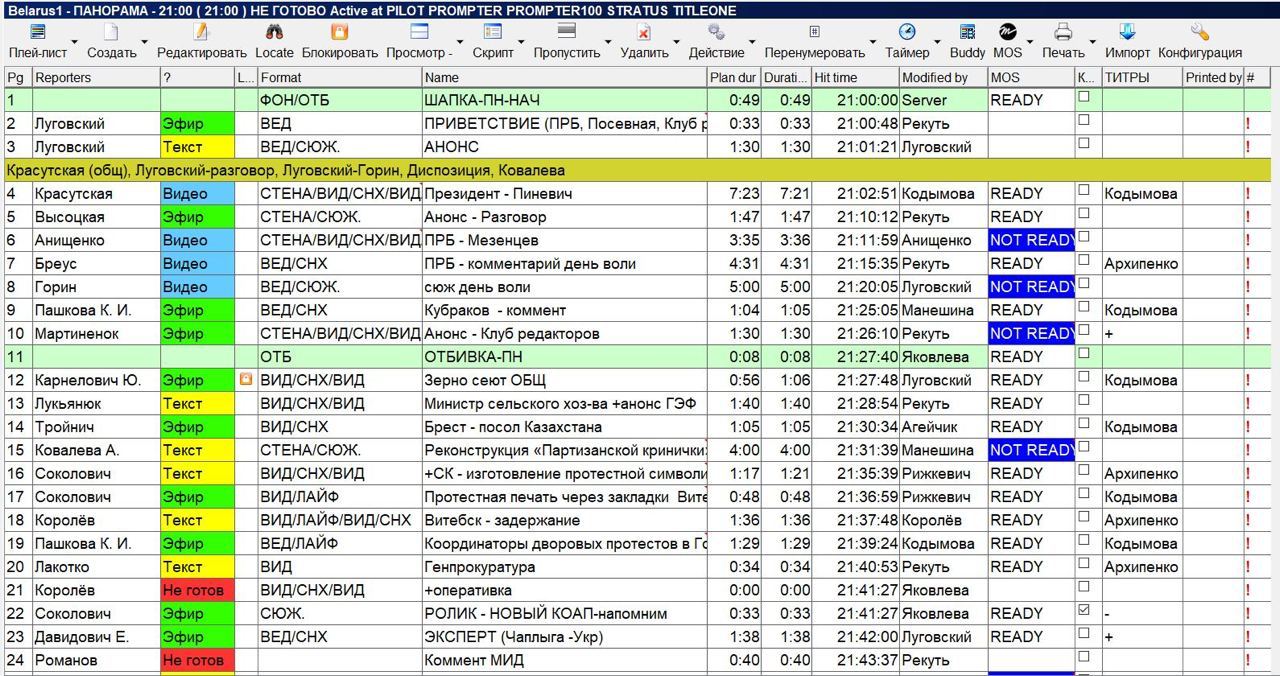The image size is (1280, 676).
Task: Click the Locate binoculars icon
Action: click(x=273, y=33)
